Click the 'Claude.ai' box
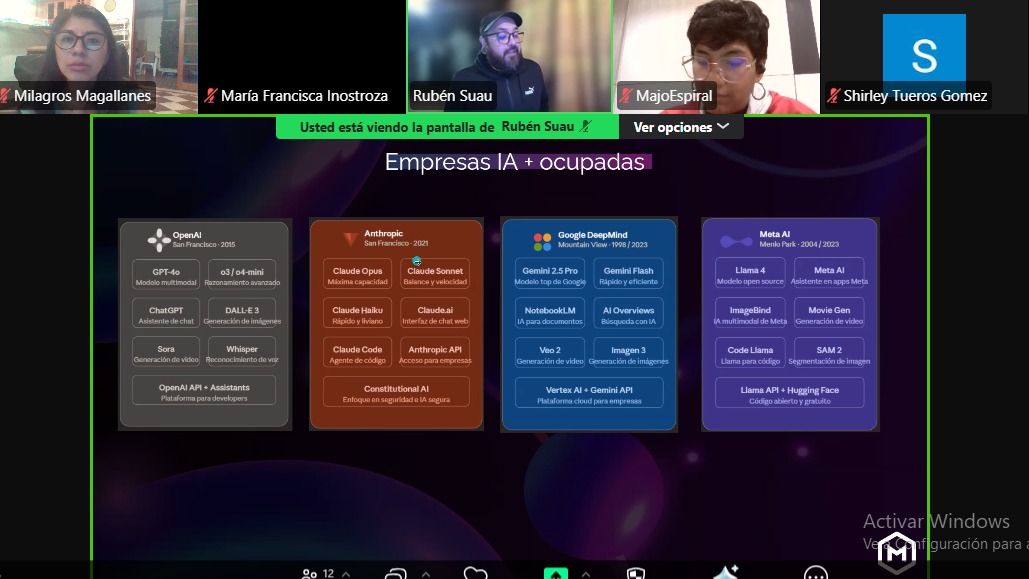 pyautogui.click(x=435, y=314)
